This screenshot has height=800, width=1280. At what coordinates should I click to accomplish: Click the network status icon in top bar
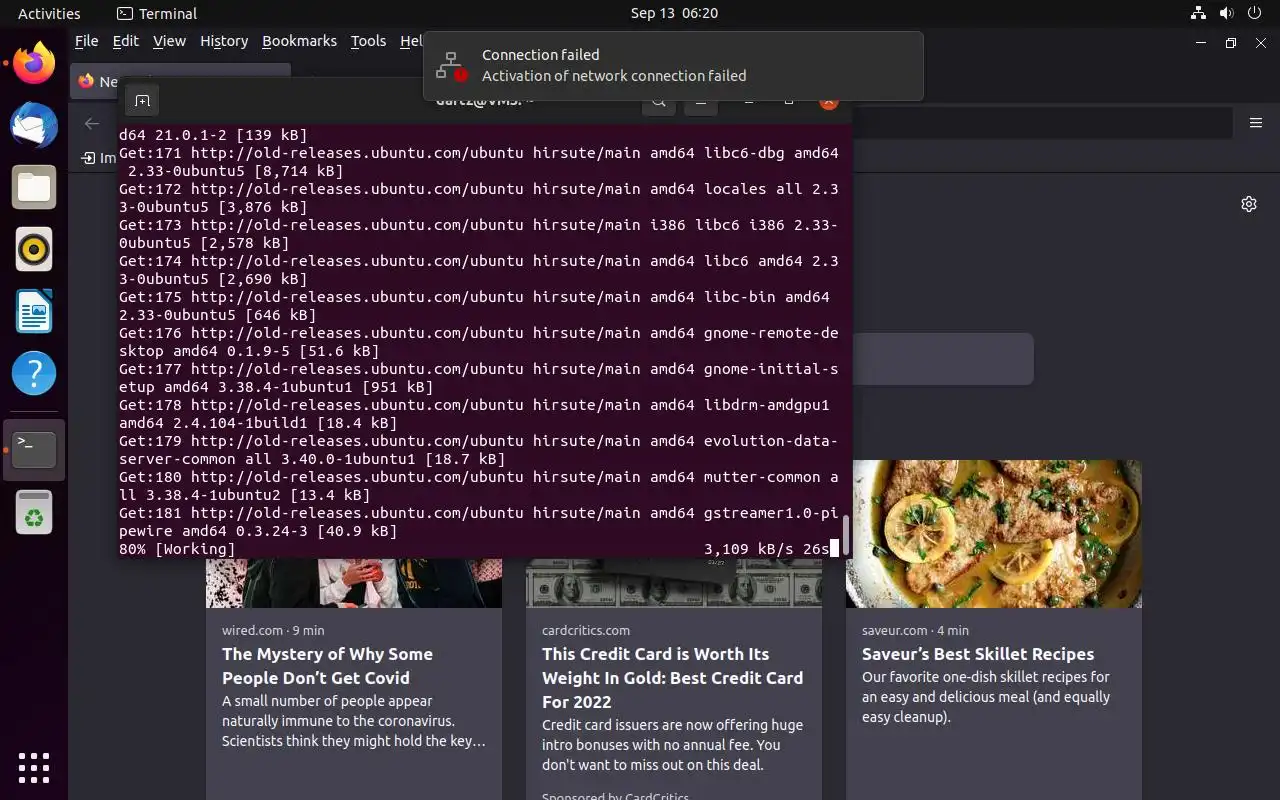tap(1198, 13)
